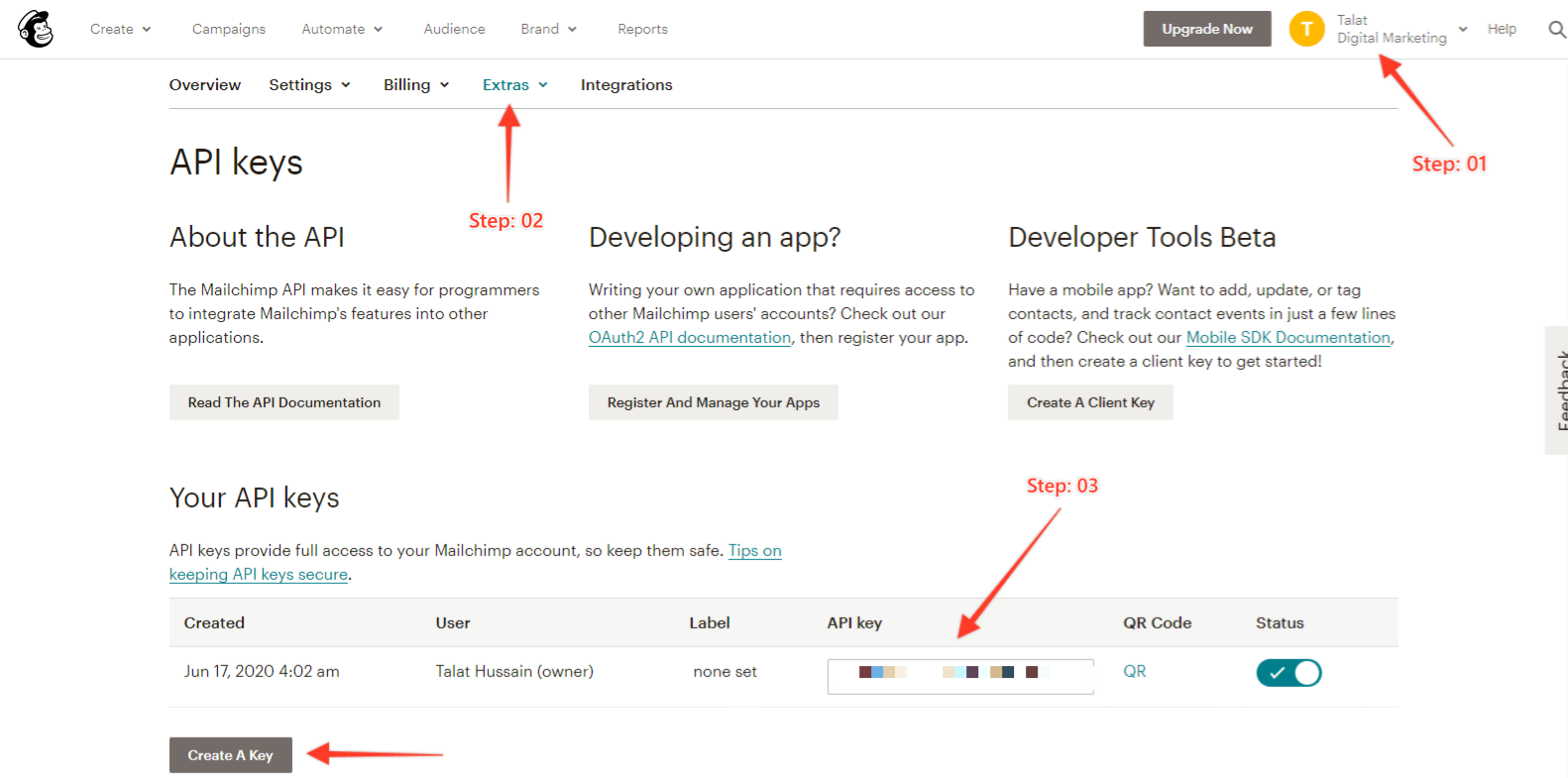Click the Status column header
1568x778 pixels.
1280,623
